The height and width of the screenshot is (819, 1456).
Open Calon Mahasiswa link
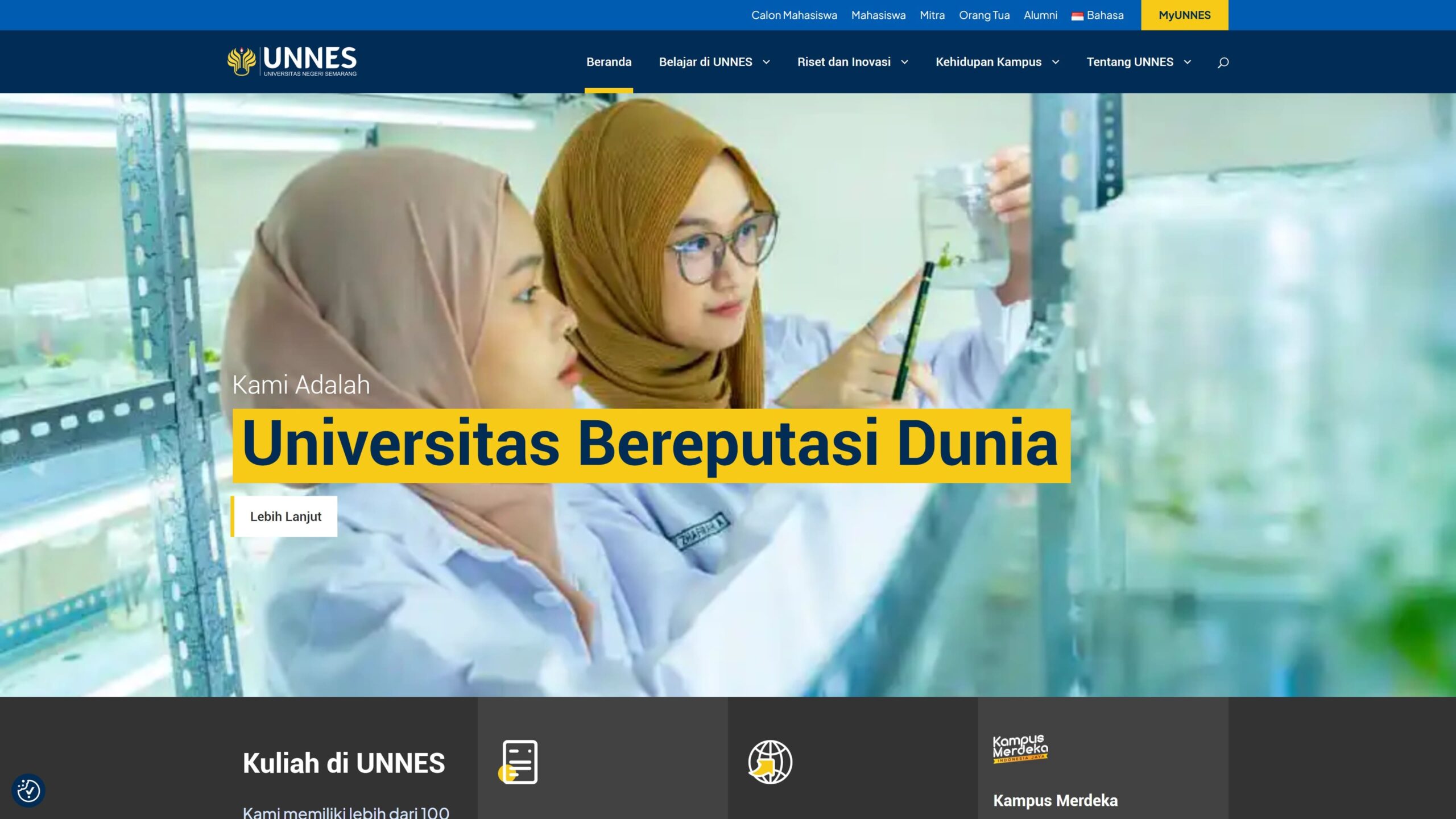coord(794,15)
